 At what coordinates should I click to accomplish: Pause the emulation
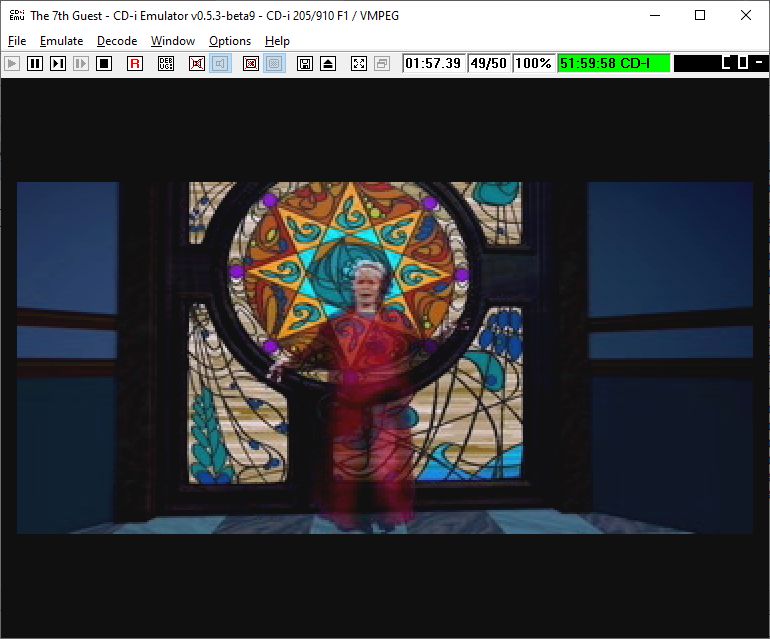(35, 63)
